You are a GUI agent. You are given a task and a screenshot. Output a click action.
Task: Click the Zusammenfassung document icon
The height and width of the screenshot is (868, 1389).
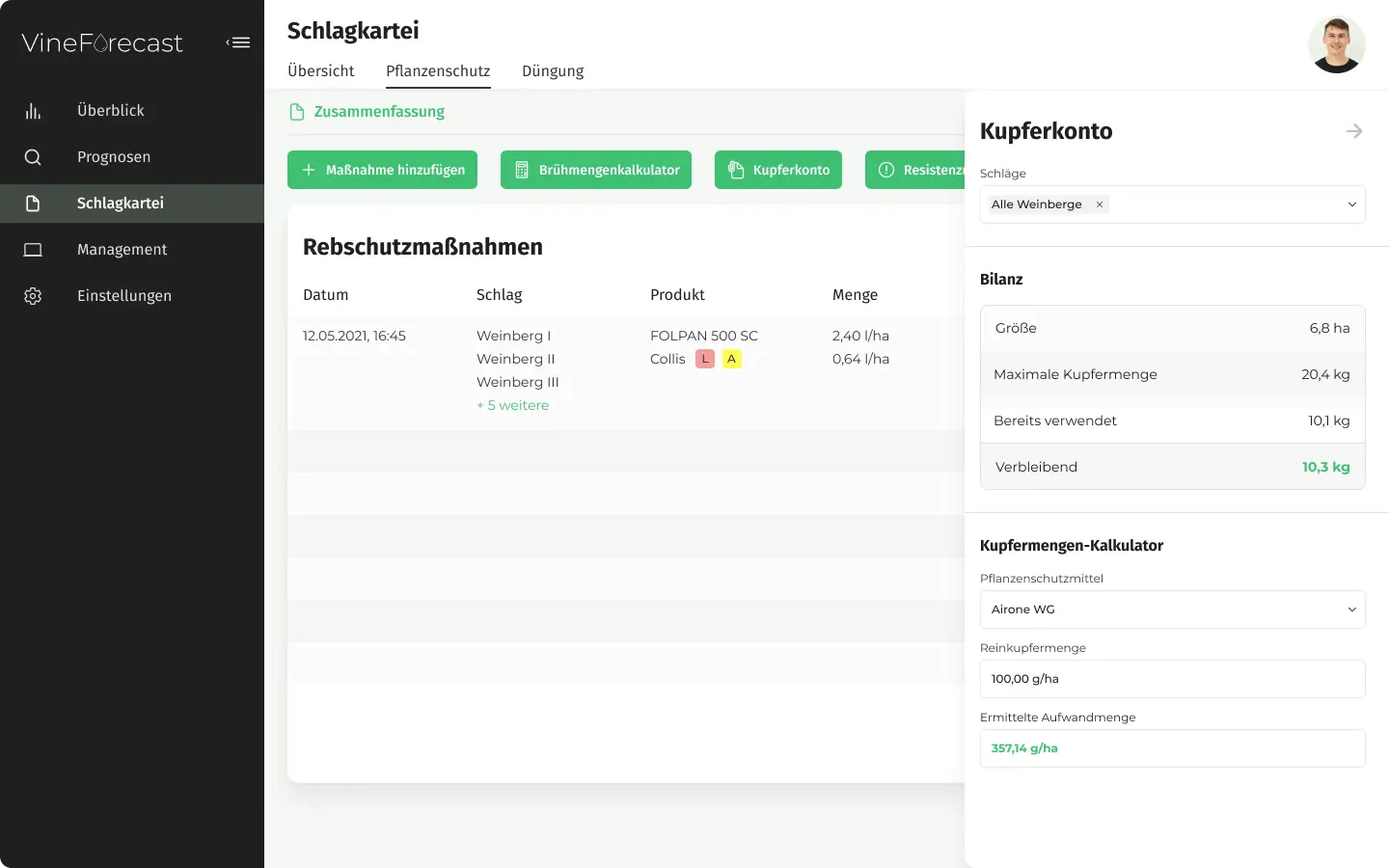point(297,112)
